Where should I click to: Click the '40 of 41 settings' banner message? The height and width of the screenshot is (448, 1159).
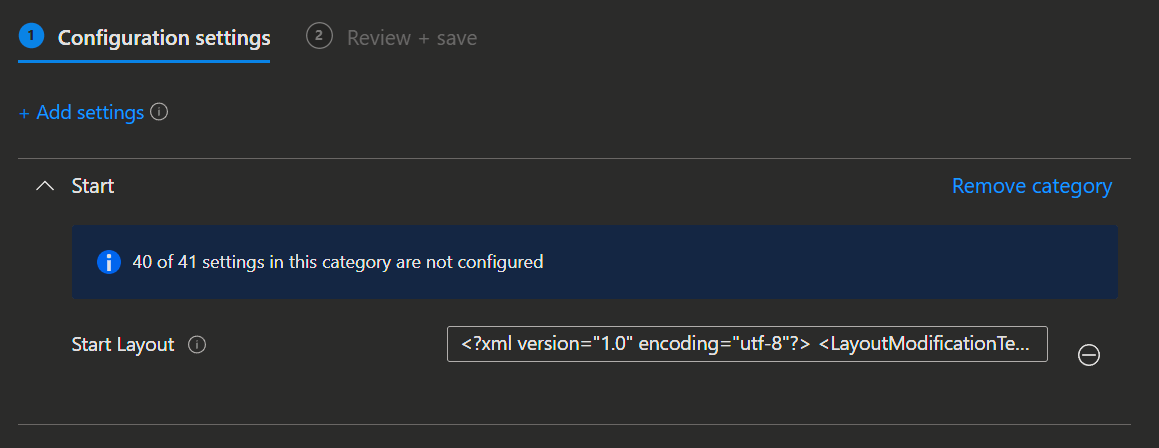(337, 262)
